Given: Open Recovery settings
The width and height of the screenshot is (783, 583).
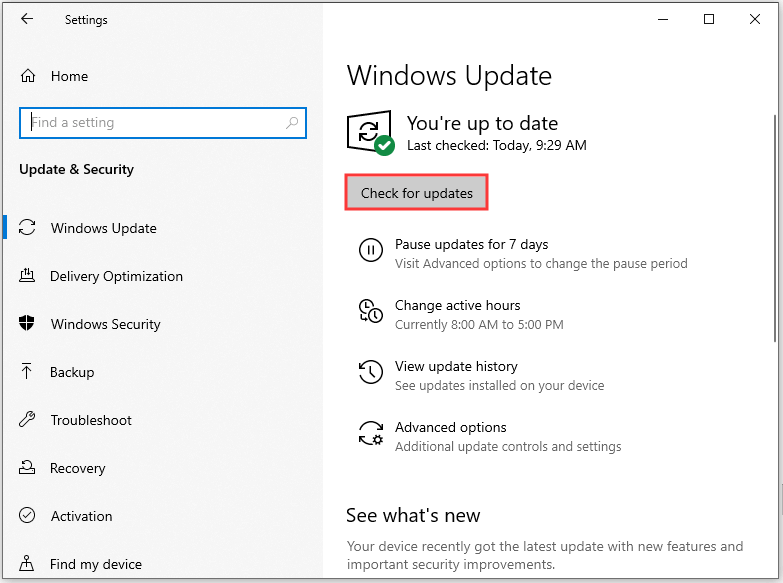Looking at the screenshot, I should coord(77,468).
